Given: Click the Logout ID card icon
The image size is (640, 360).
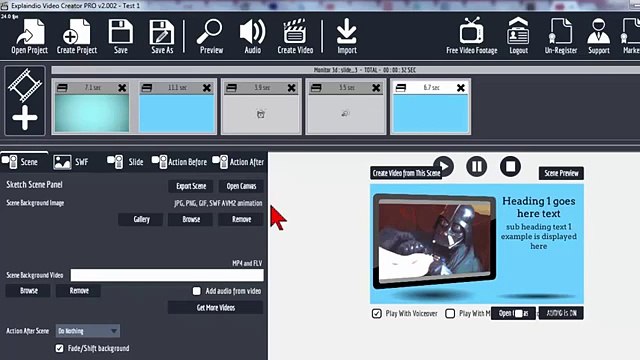Looking at the screenshot, I should pyautogui.click(x=518, y=37).
